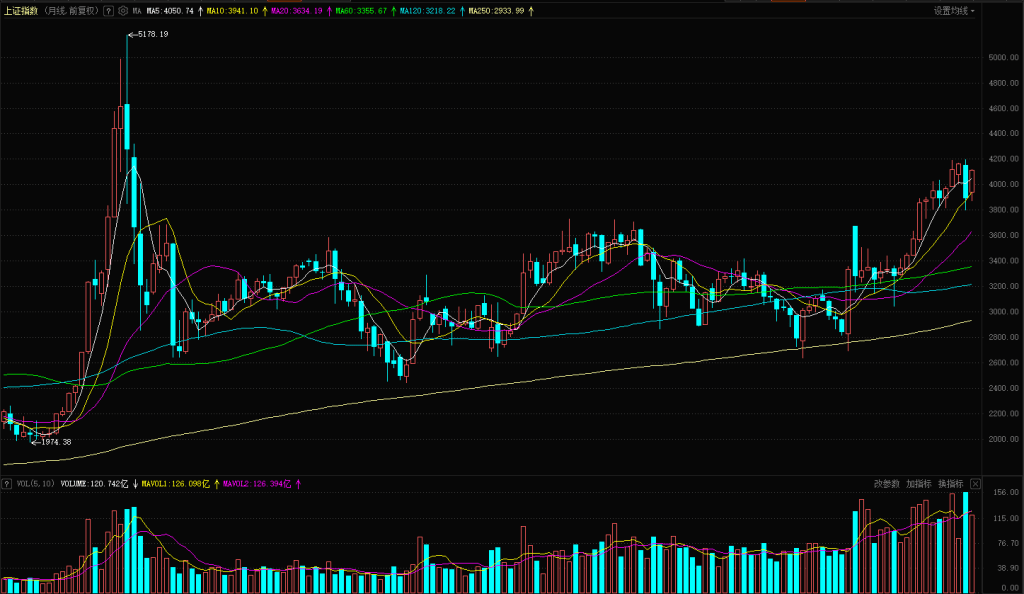Click 换指标 to switch indicator

pos(951,484)
